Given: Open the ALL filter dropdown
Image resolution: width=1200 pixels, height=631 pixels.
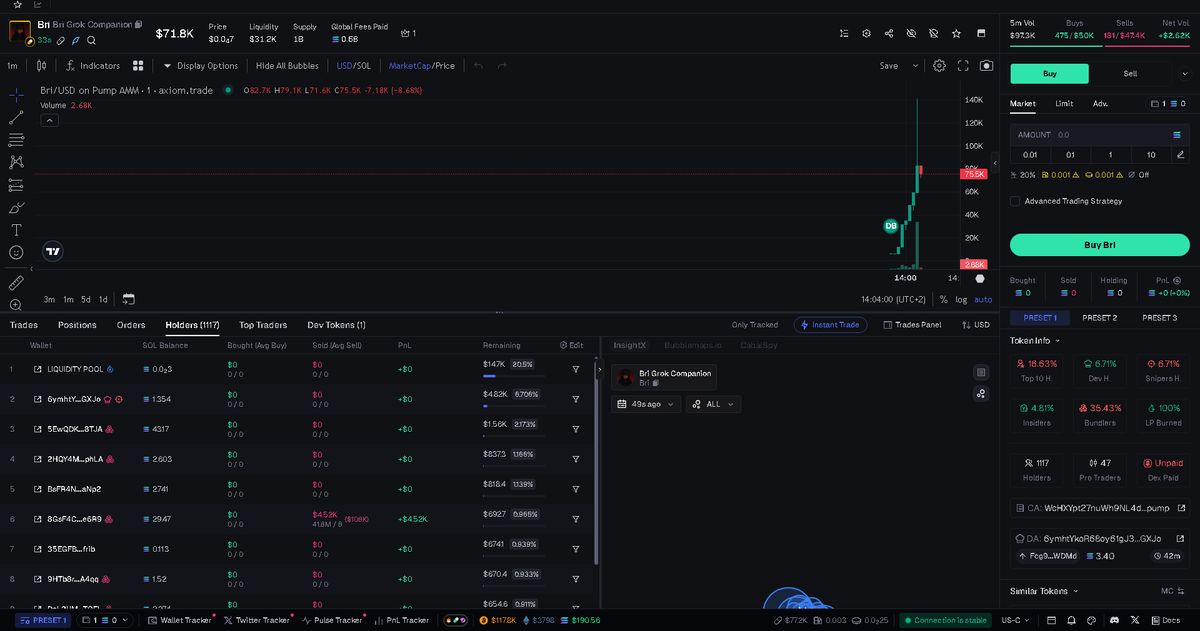Looking at the screenshot, I should coord(714,404).
